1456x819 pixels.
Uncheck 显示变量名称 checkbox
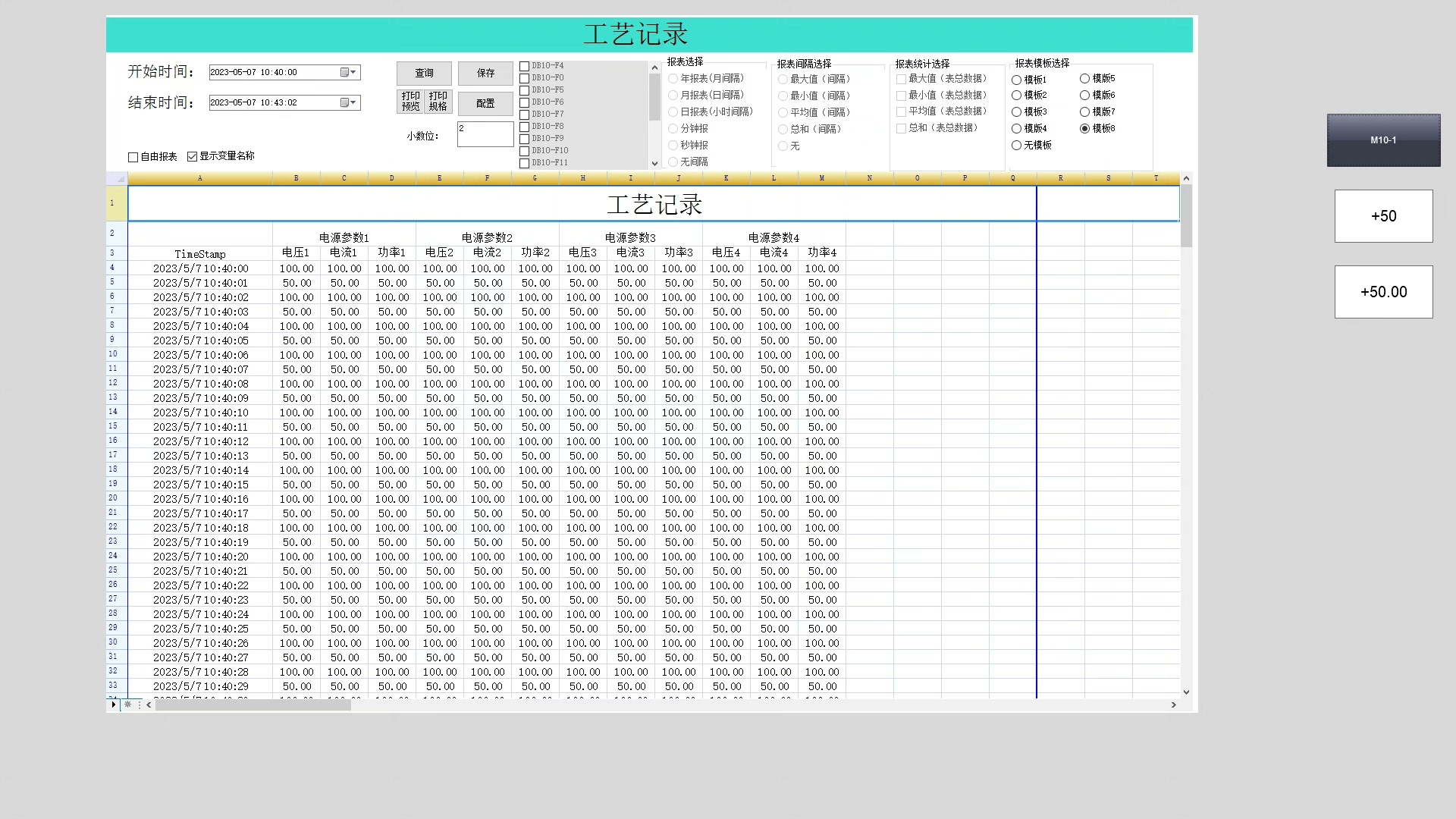[x=193, y=156]
